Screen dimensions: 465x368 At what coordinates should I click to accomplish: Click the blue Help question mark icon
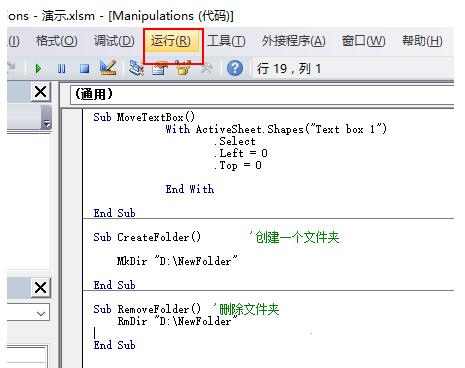click(235, 68)
